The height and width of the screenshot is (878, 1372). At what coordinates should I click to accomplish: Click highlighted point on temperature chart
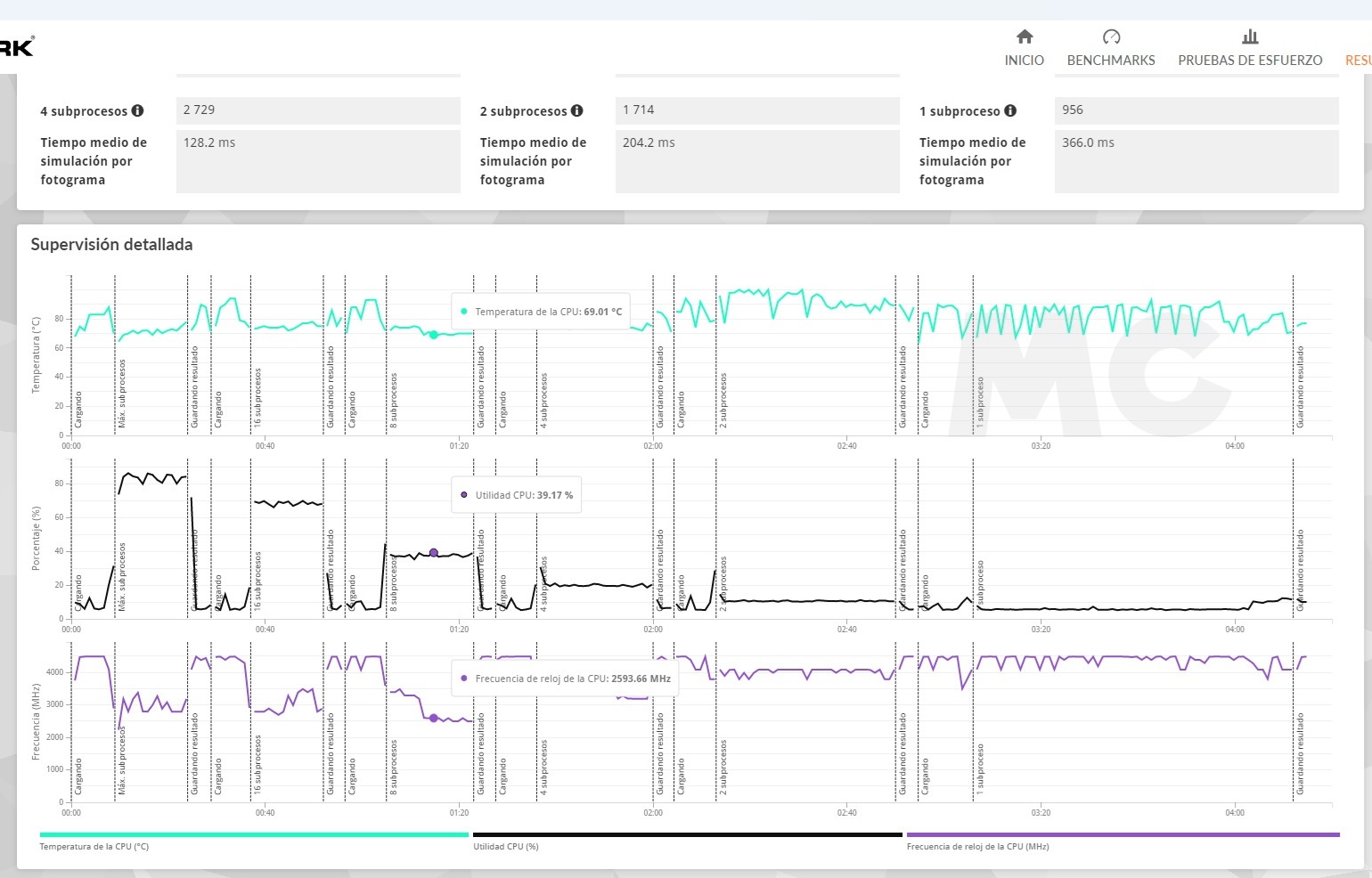(434, 335)
